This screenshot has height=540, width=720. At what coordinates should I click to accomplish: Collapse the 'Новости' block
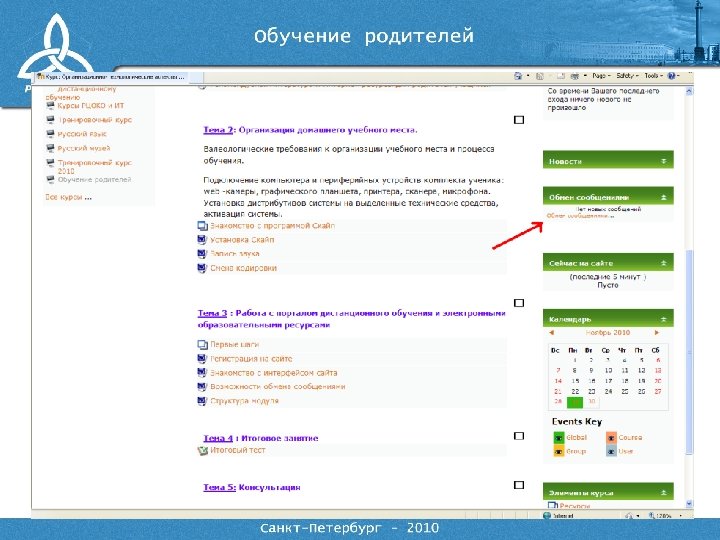[x=664, y=161]
